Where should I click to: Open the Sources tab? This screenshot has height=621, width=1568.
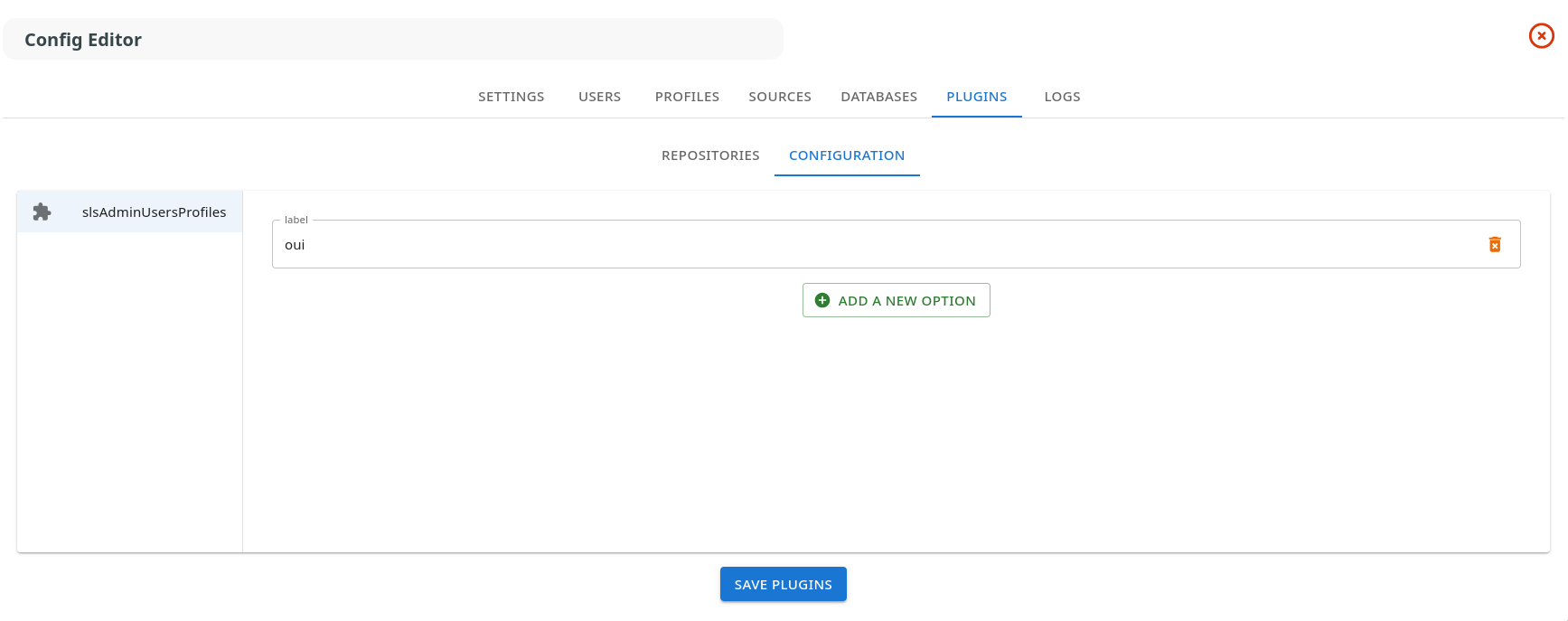point(780,97)
